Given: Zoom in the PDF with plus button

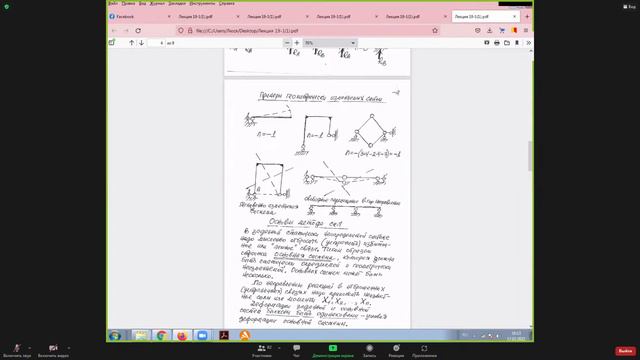Looking at the screenshot, I should tap(297, 42).
